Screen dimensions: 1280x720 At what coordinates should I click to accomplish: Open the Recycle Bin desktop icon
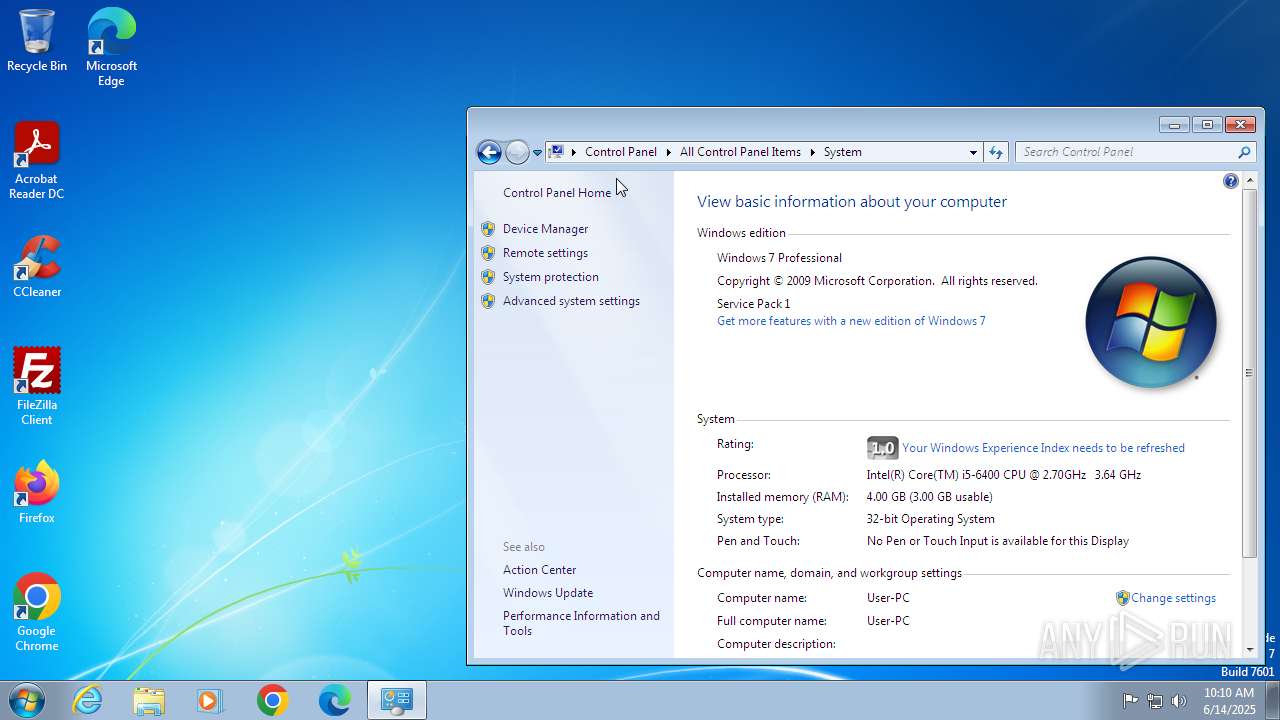pyautogui.click(x=37, y=40)
